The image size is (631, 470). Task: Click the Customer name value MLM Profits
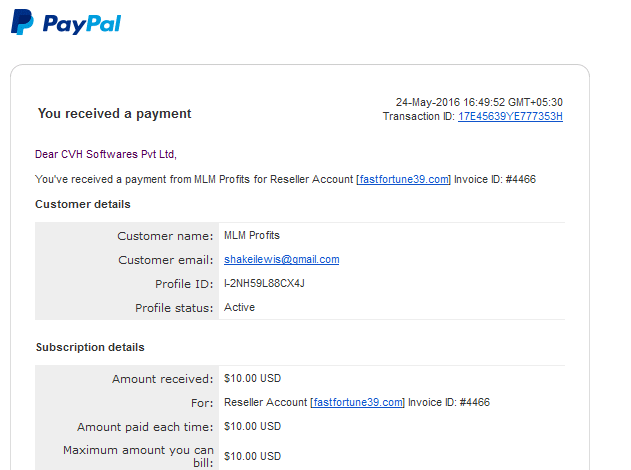252,235
